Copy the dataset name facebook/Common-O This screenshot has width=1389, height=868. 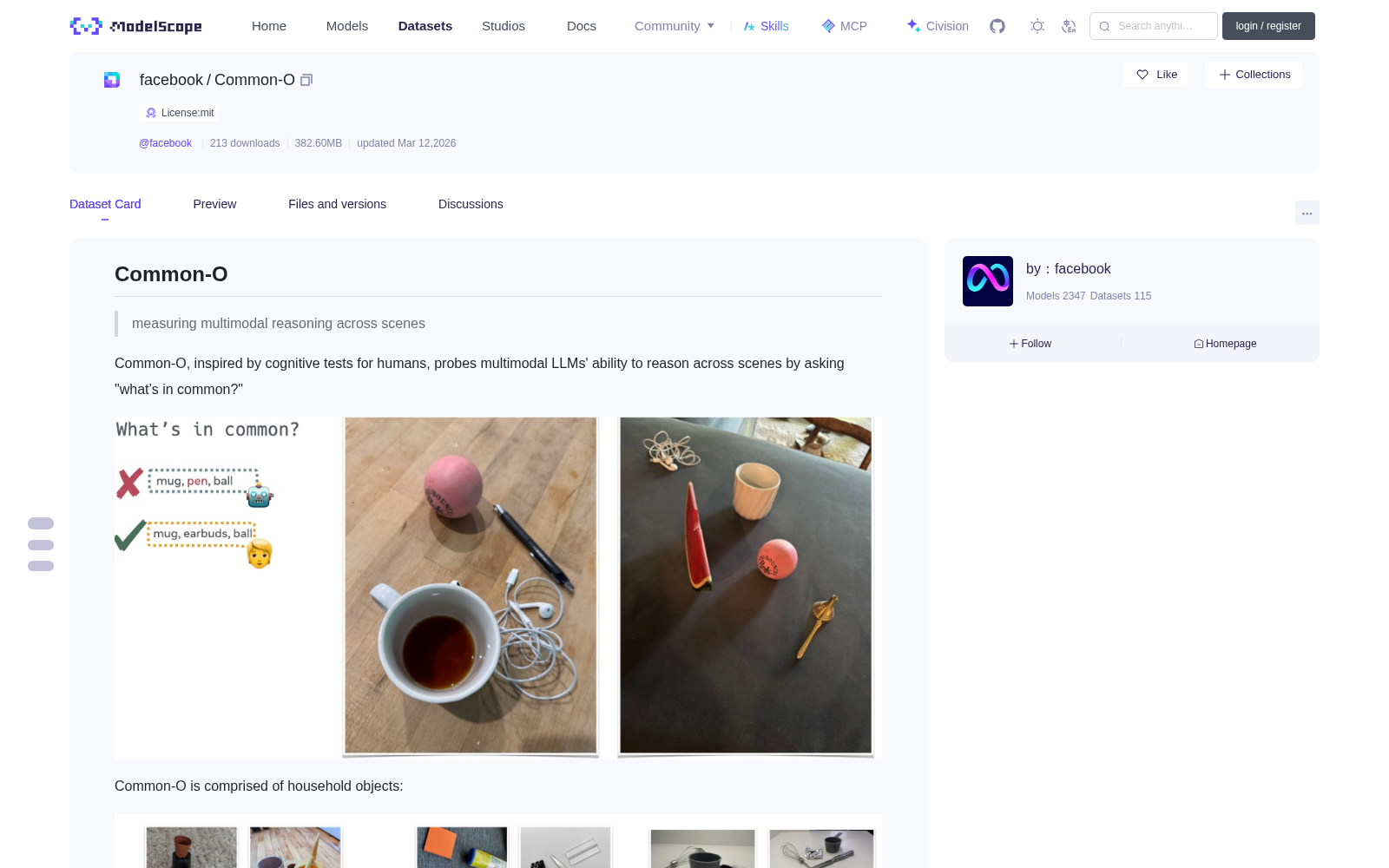[x=306, y=80]
